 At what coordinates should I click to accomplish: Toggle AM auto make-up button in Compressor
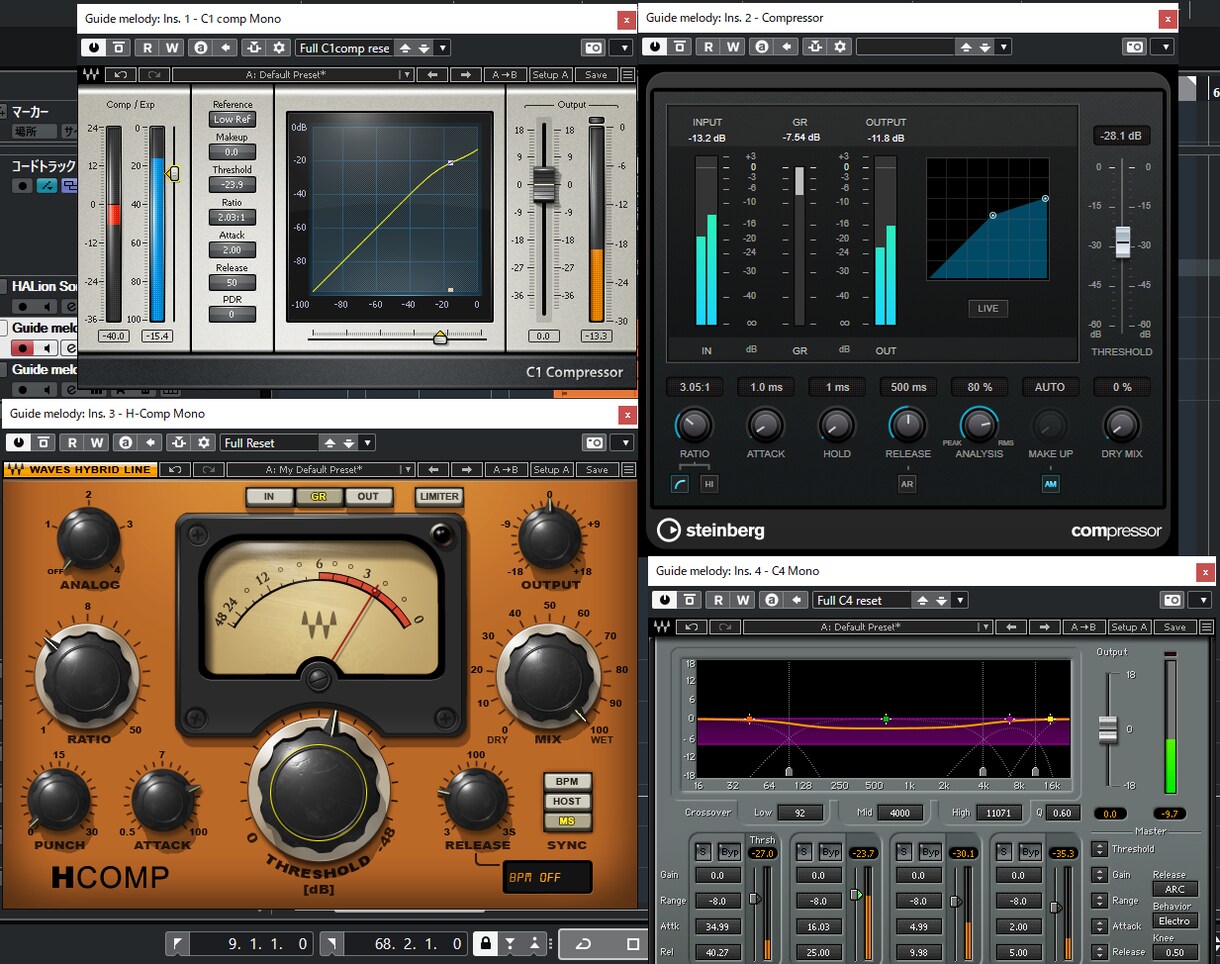(1051, 484)
